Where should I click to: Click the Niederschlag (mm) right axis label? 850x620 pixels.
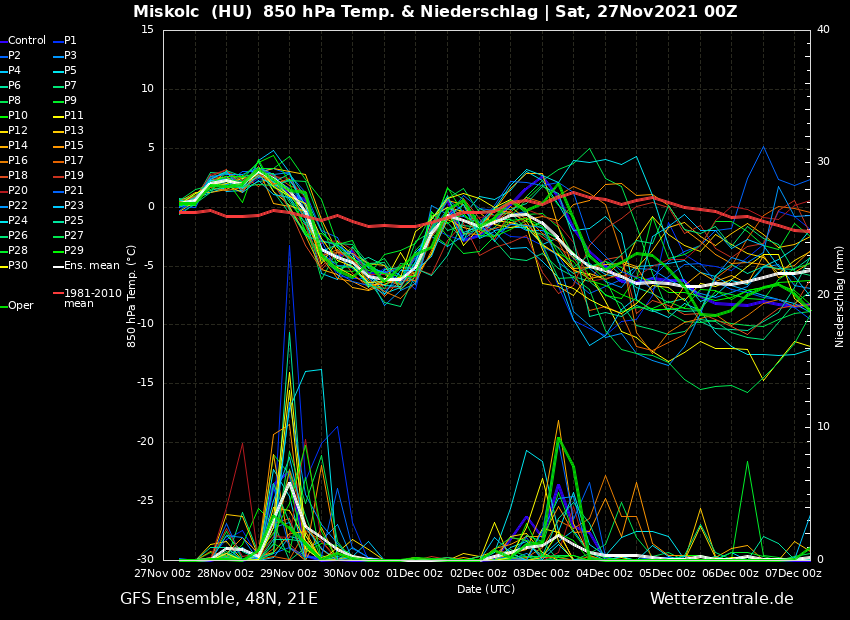coord(840,296)
